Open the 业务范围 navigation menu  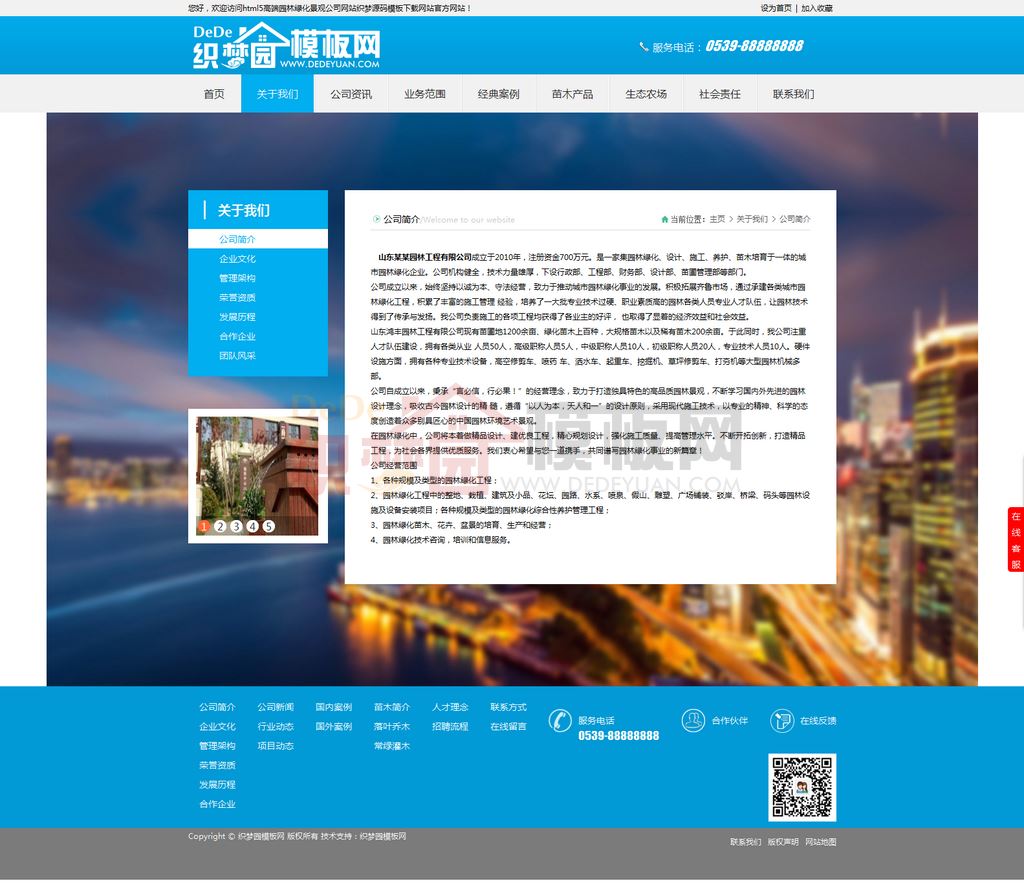pyautogui.click(x=425, y=94)
